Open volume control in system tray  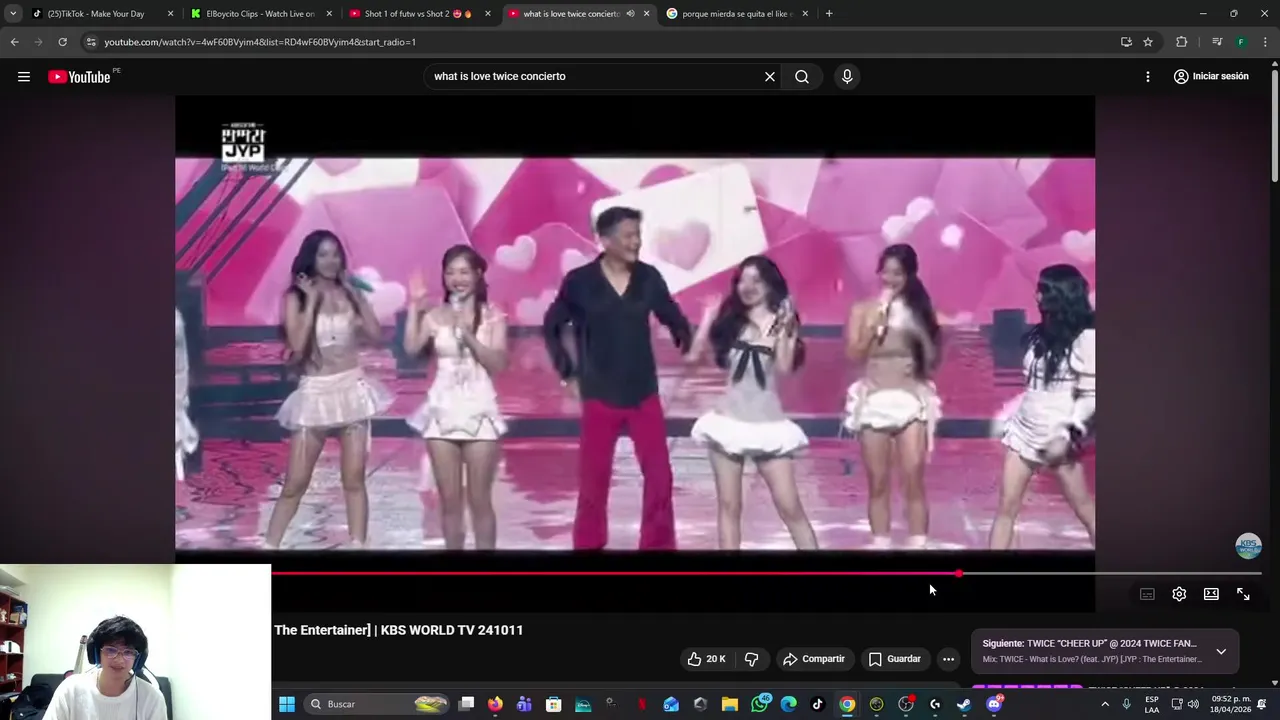coord(1193,704)
